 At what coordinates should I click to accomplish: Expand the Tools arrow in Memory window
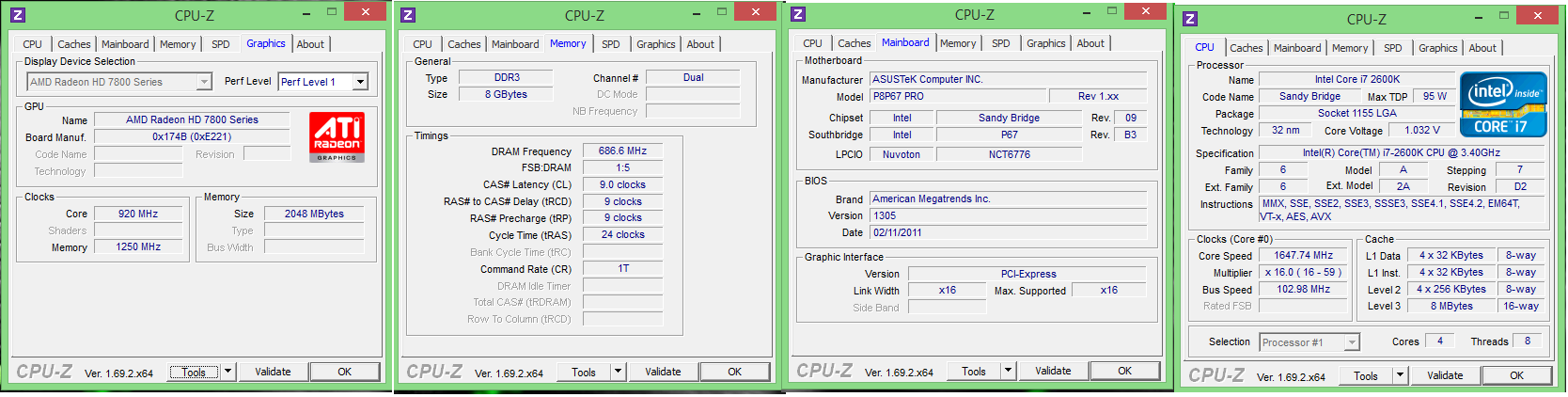point(618,372)
